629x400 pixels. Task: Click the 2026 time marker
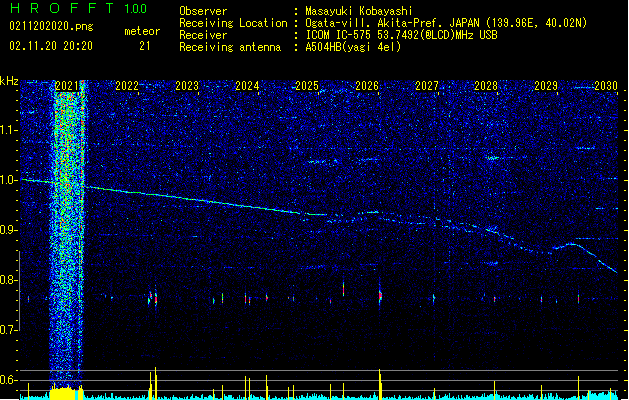[x=367, y=86]
